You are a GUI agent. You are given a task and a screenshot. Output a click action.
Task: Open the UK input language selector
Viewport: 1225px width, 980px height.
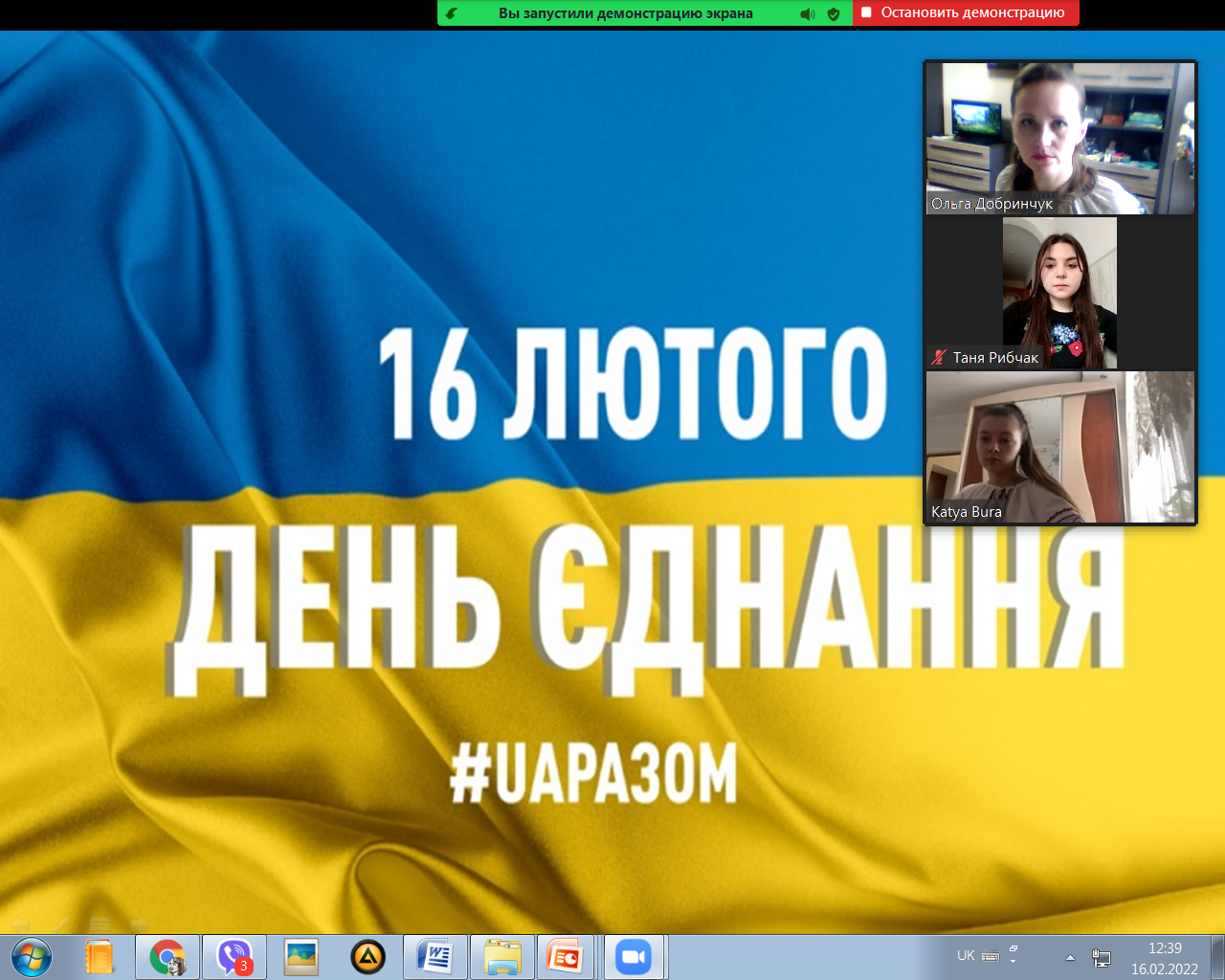[966, 955]
